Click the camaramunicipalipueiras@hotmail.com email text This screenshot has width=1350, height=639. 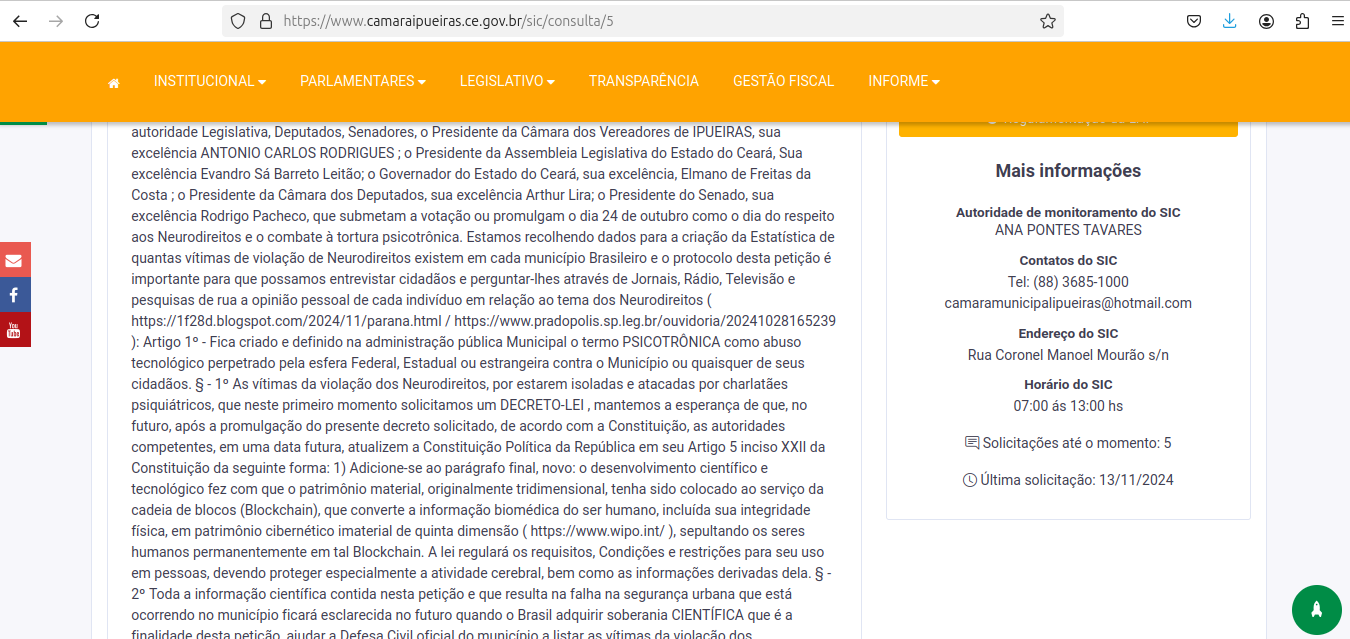1068,303
